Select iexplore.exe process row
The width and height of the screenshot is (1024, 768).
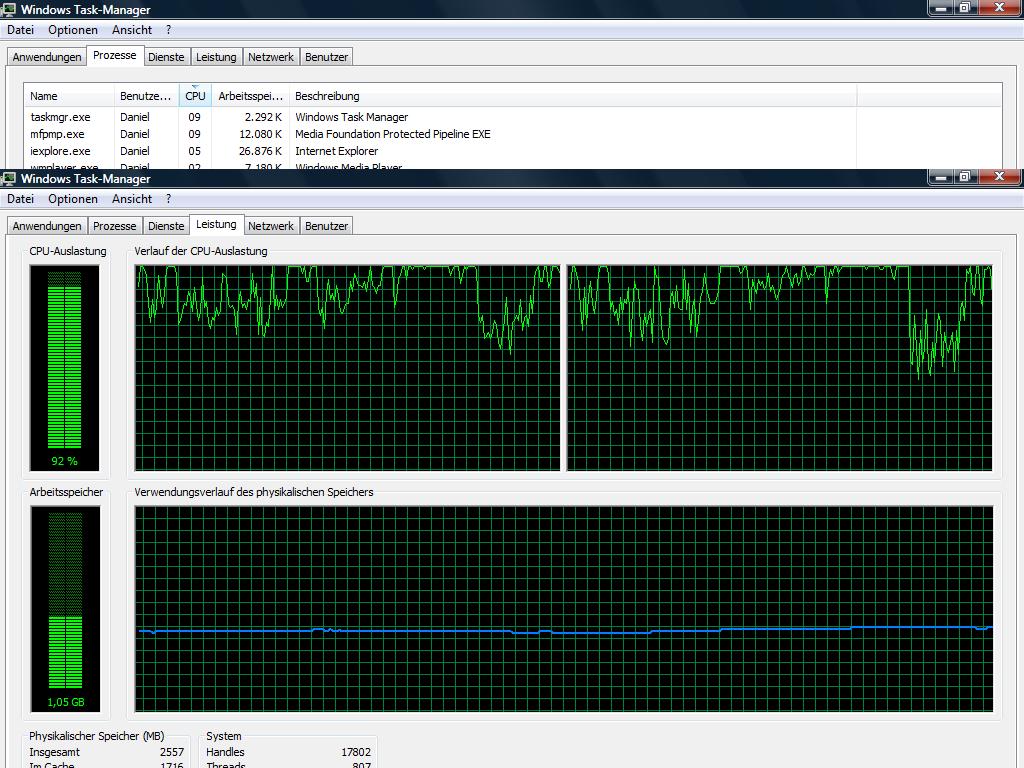513,151
